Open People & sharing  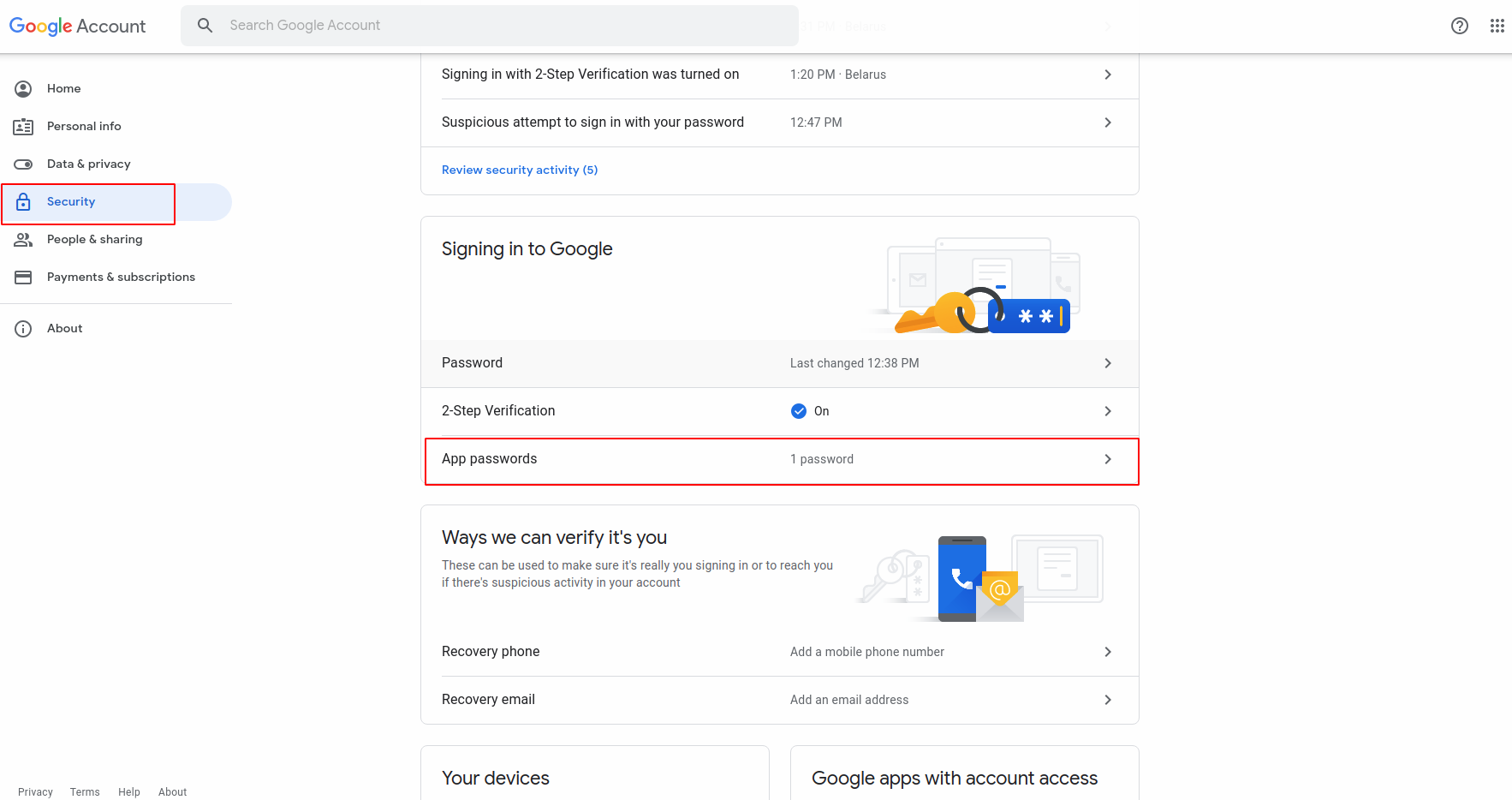point(116,240)
